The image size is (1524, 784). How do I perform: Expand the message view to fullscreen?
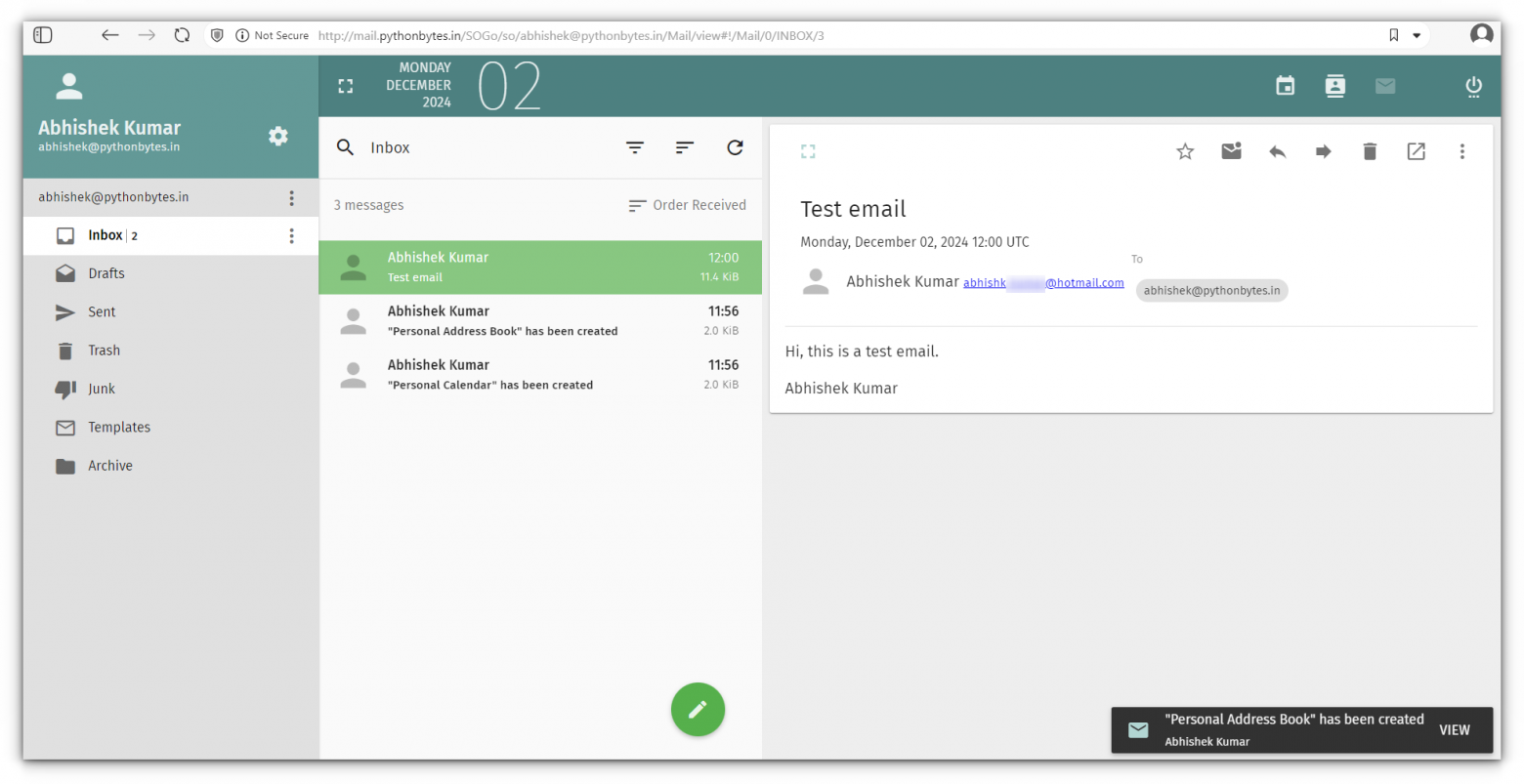click(x=807, y=151)
